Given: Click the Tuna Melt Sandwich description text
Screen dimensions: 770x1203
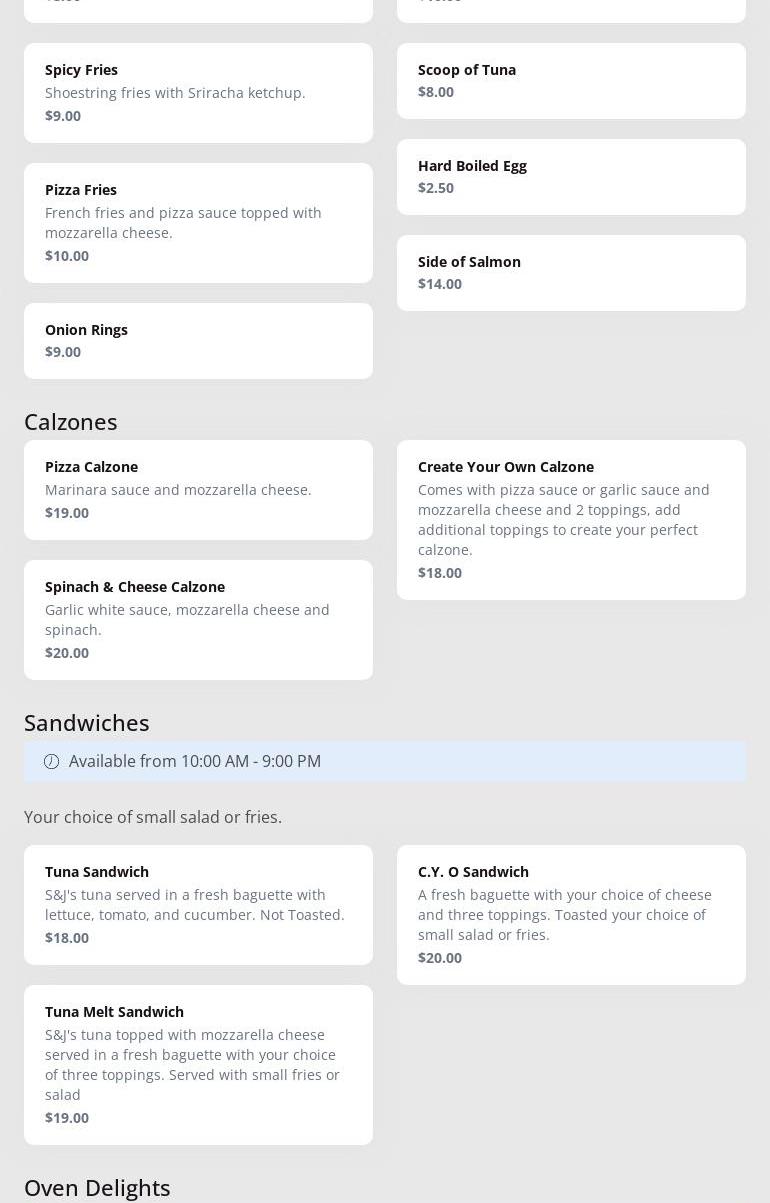Looking at the screenshot, I should coord(192,1065).
